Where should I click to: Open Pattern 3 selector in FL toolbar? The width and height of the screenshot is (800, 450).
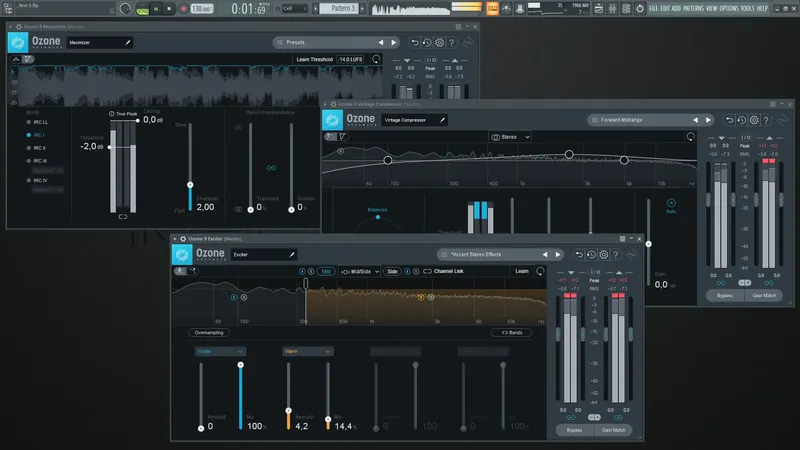(x=341, y=9)
